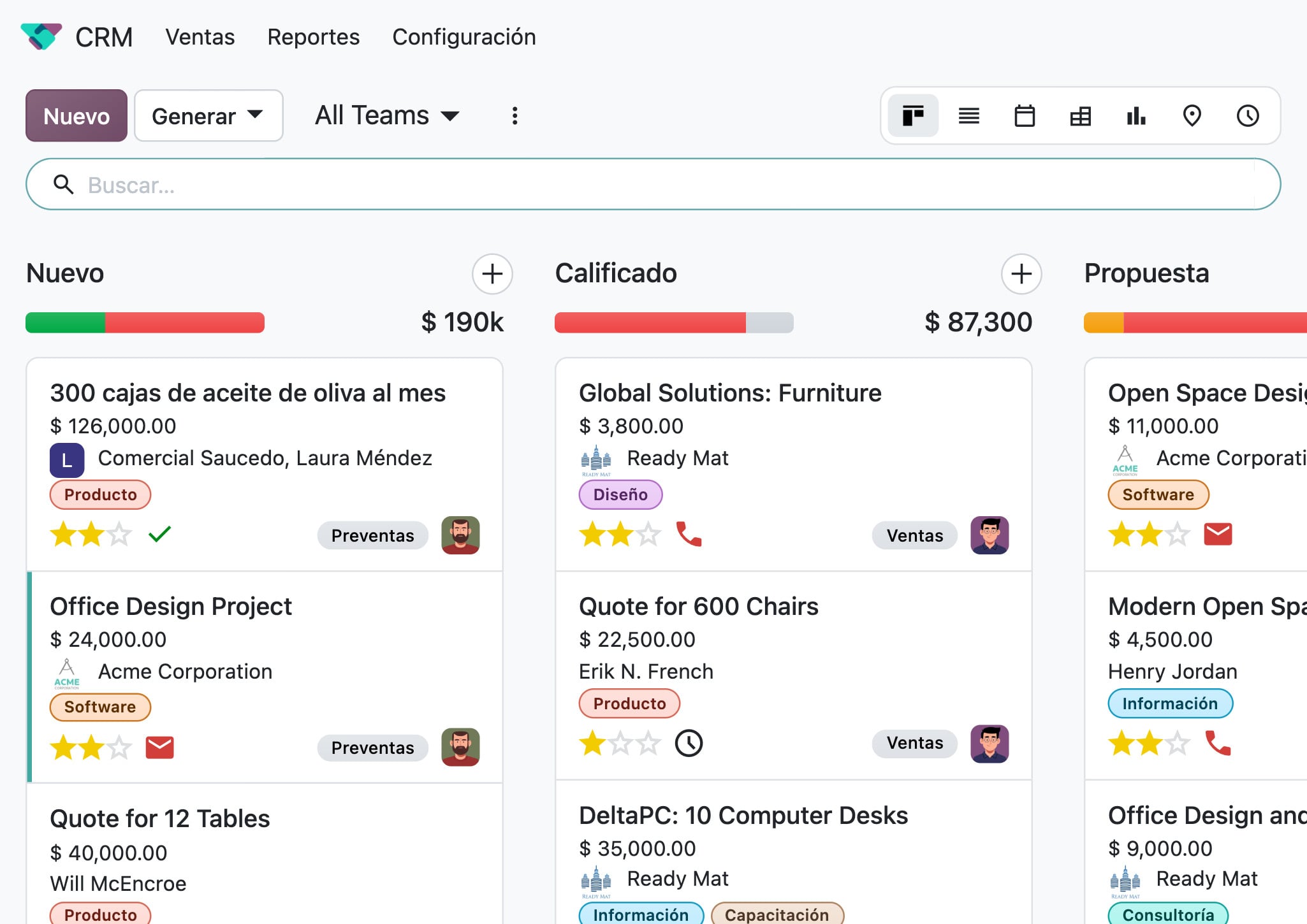Set third star on Global Solutions card
The image size is (1307, 924).
pos(648,534)
